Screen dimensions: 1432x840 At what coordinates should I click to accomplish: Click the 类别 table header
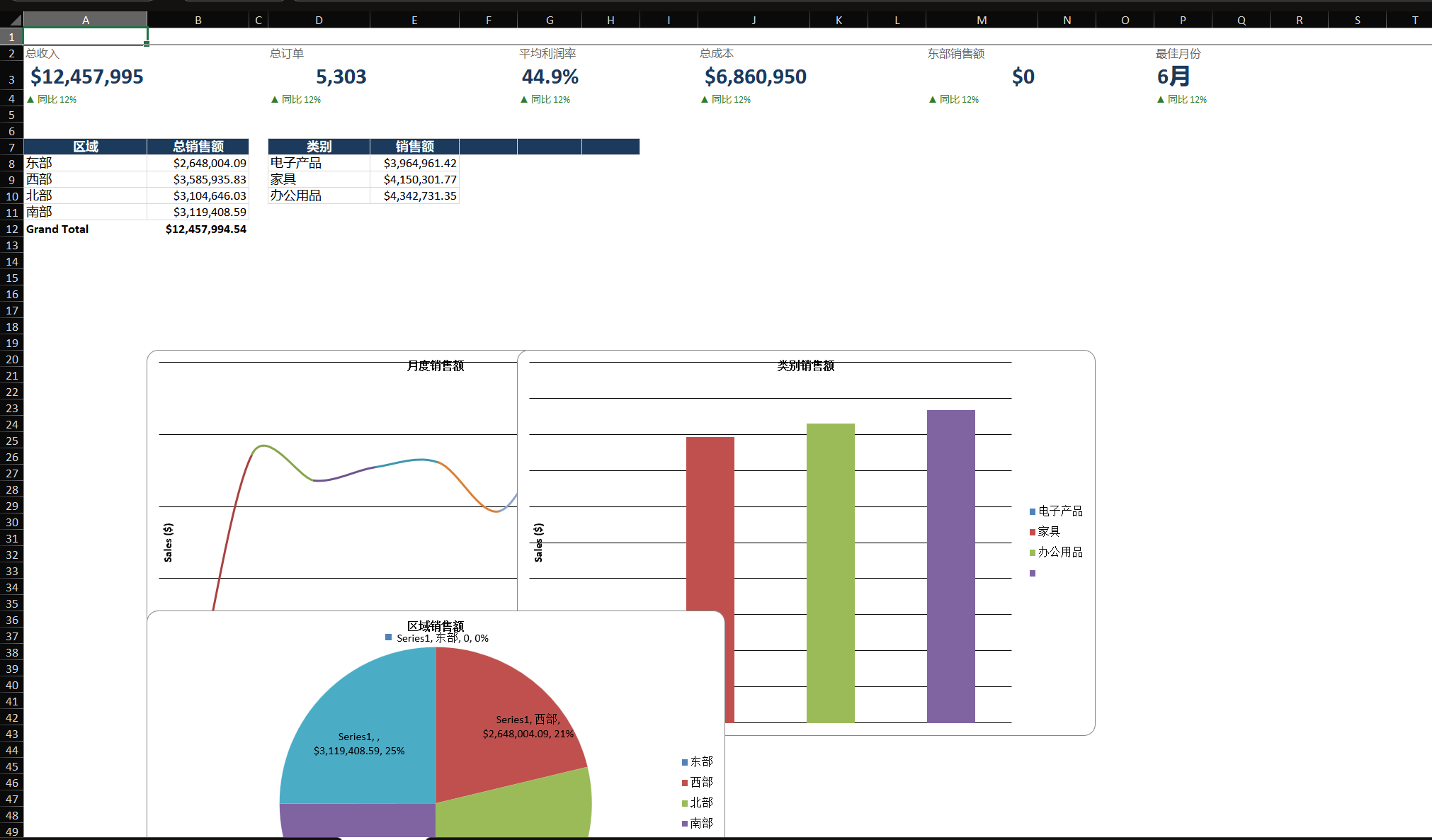pos(319,147)
